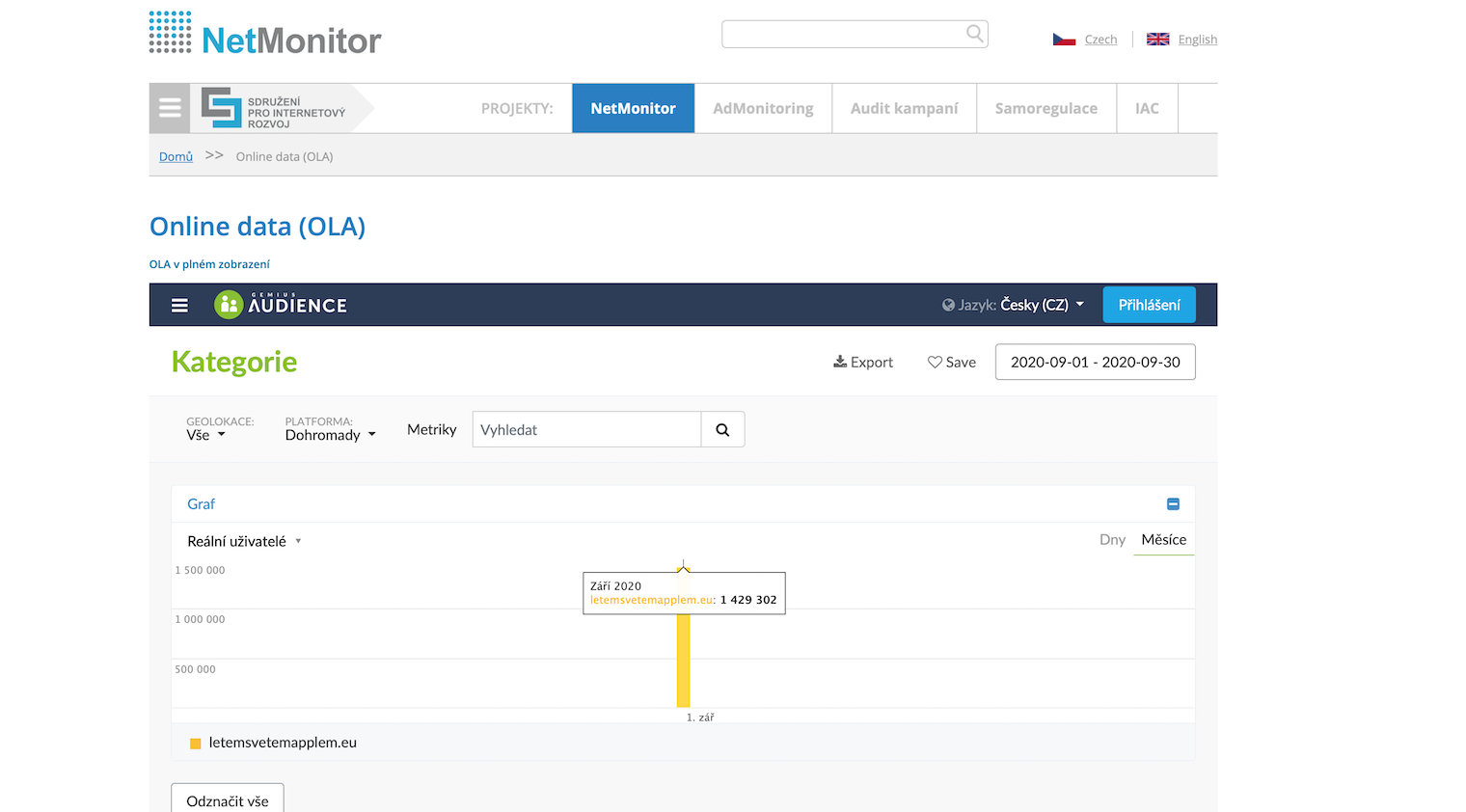Click the 1 000 000 axis label
The image size is (1466, 812).
coord(200,620)
